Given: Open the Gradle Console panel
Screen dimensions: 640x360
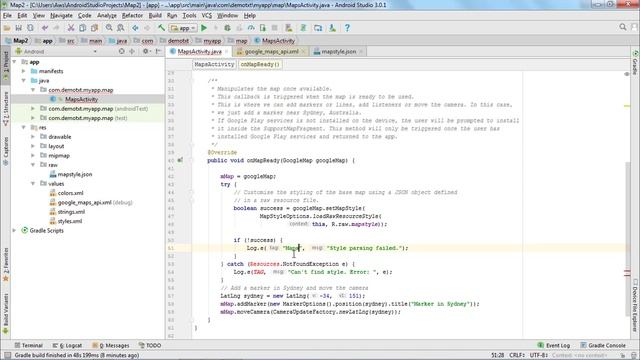Looking at the screenshot, I should pyautogui.click(x=603, y=345).
